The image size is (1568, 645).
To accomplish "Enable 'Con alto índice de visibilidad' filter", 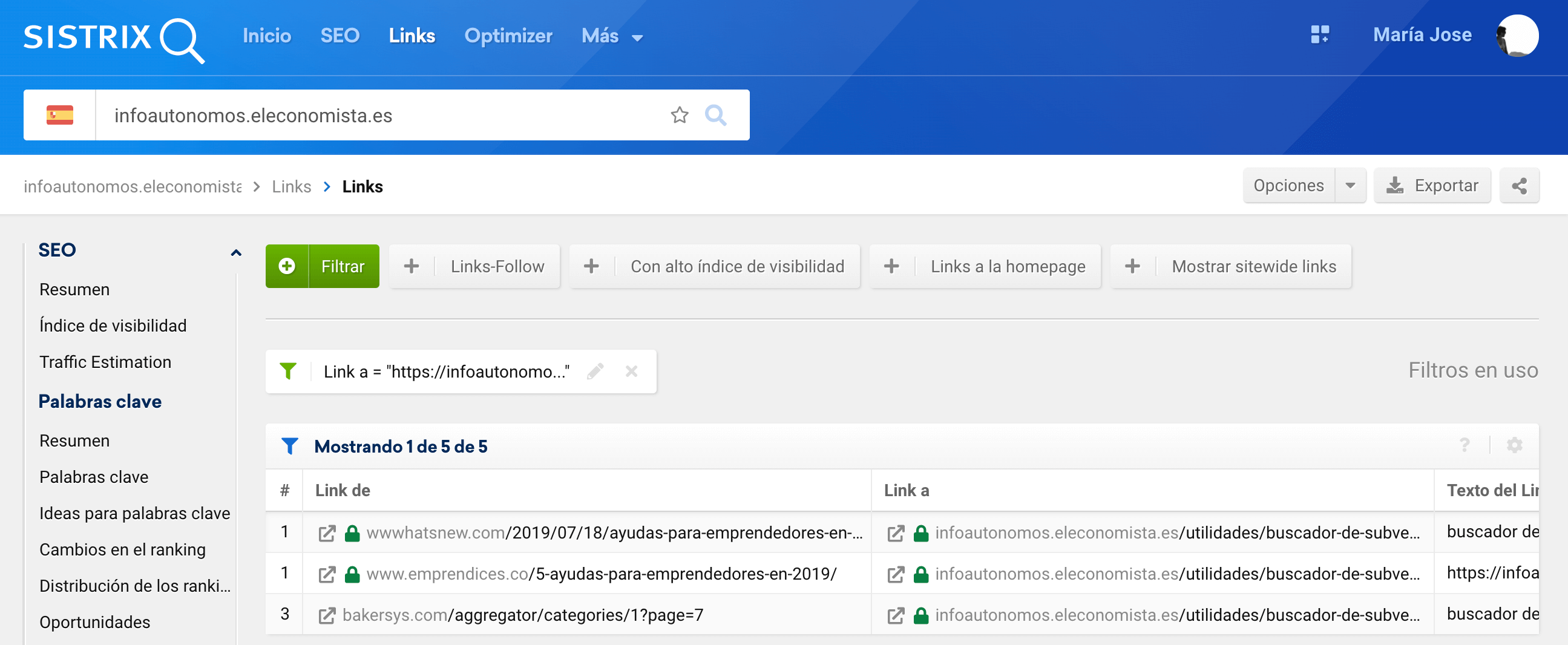I will [x=714, y=266].
